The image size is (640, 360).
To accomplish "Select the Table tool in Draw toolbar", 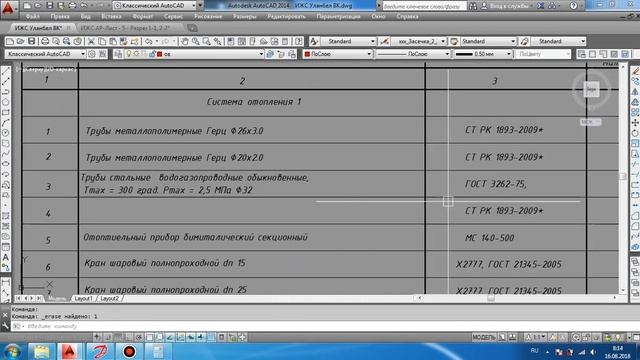I will point(6,247).
